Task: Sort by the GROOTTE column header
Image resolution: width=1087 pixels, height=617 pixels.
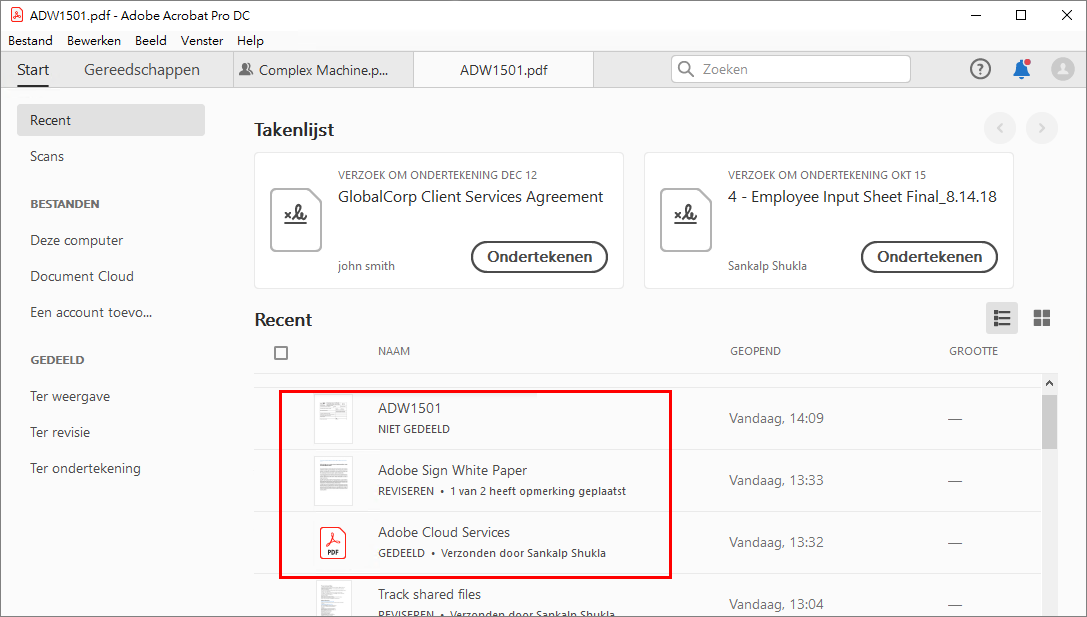Action: pyautogui.click(x=973, y=351)
